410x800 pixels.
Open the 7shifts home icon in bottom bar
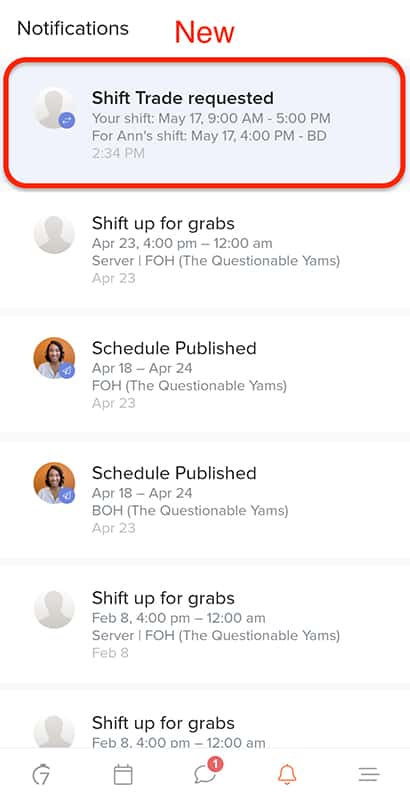pos(41,774)
